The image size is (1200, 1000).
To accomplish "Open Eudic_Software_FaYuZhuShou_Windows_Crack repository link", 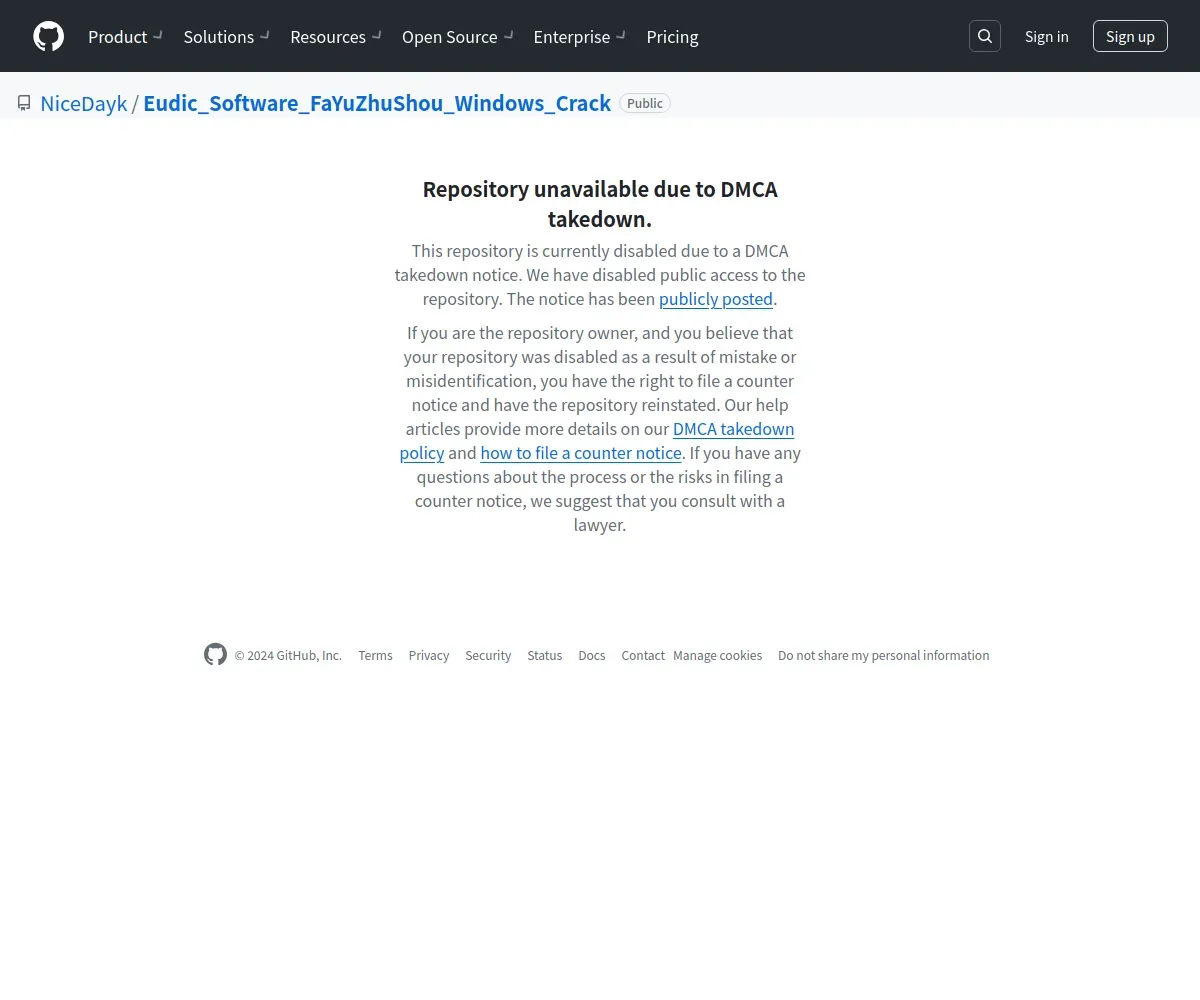I will (x=377, y=103).
